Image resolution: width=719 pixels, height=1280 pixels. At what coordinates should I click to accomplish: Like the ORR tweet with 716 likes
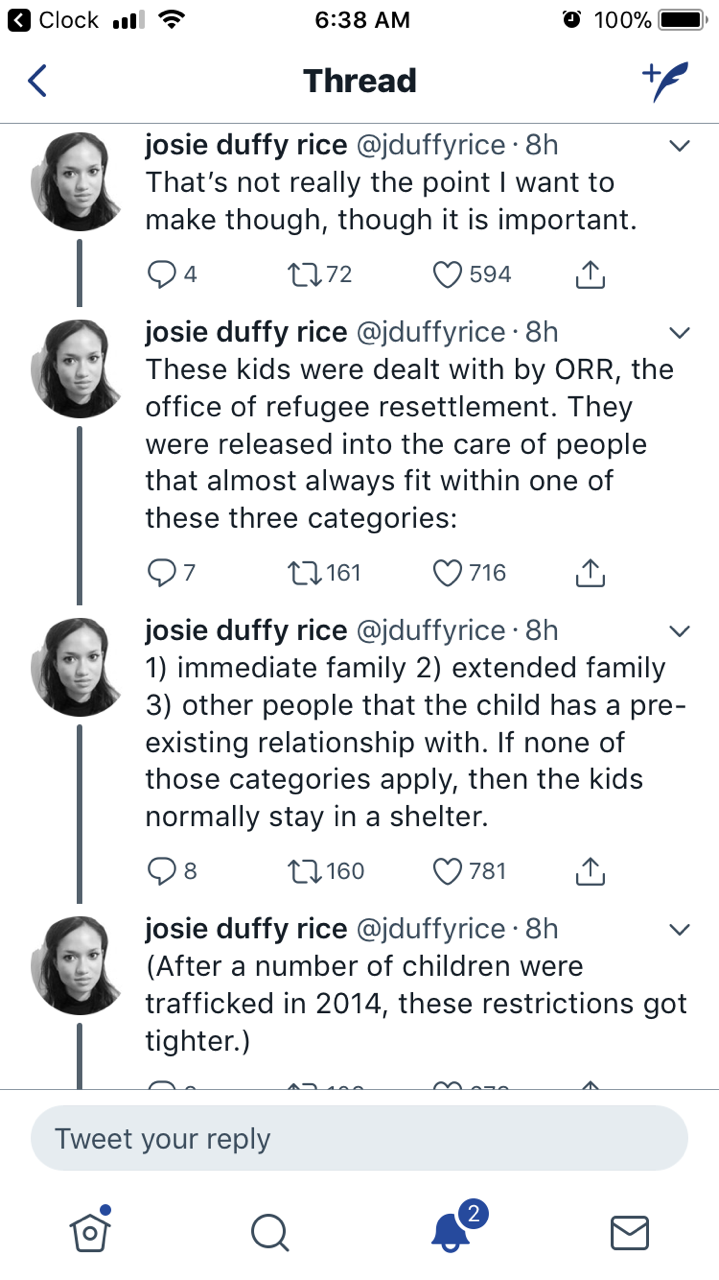(448, 573)
